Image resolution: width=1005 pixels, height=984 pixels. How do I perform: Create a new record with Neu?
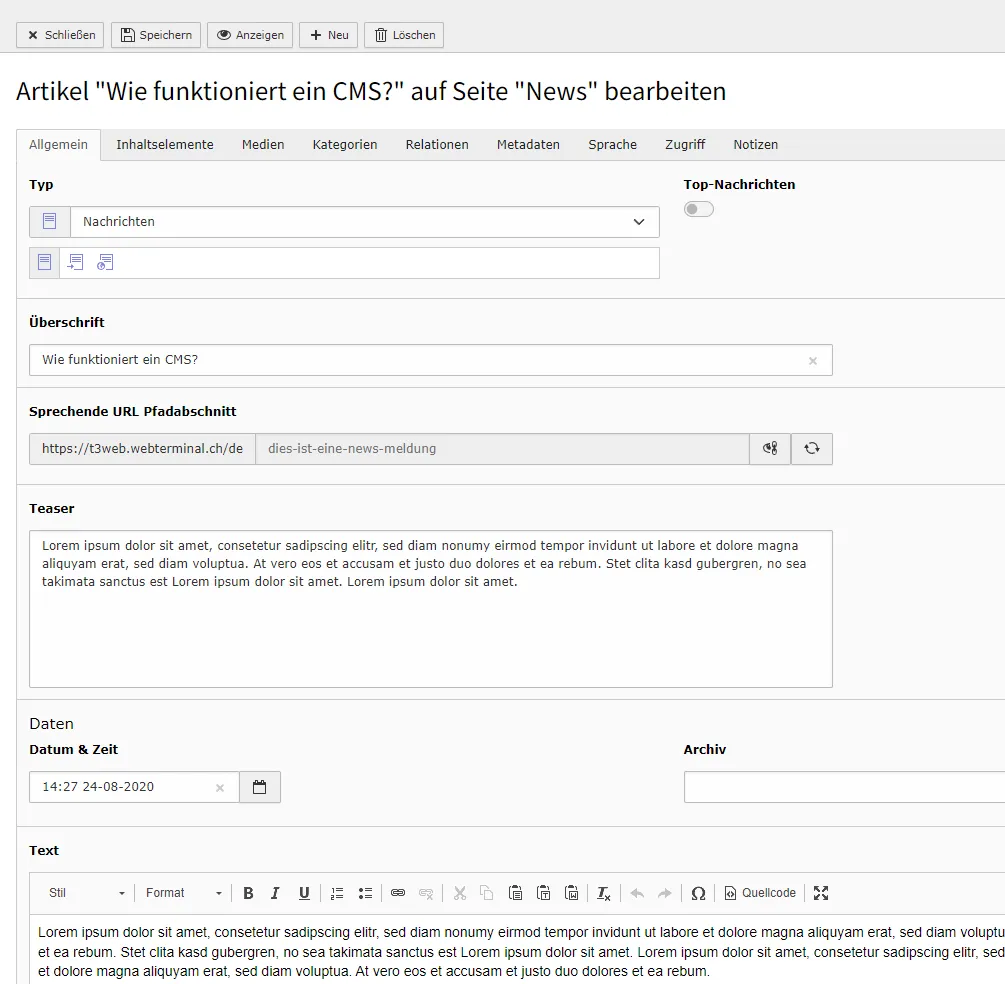click(329, 35)
